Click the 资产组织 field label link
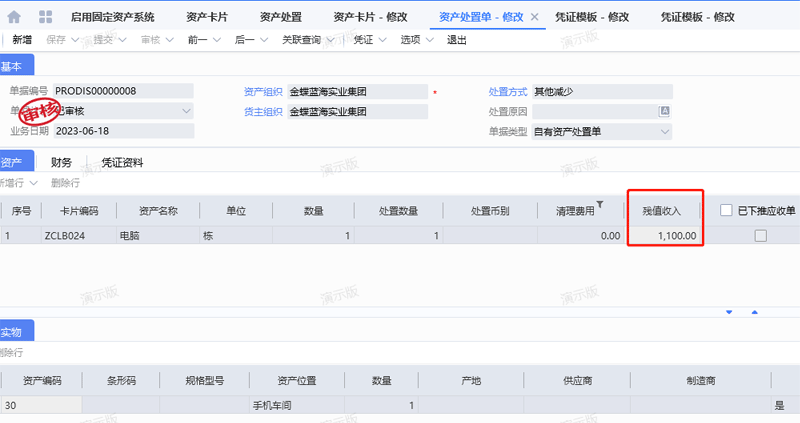Image resolution: width=800 pixels, height=423 pixels. click(x=263, y=91)
